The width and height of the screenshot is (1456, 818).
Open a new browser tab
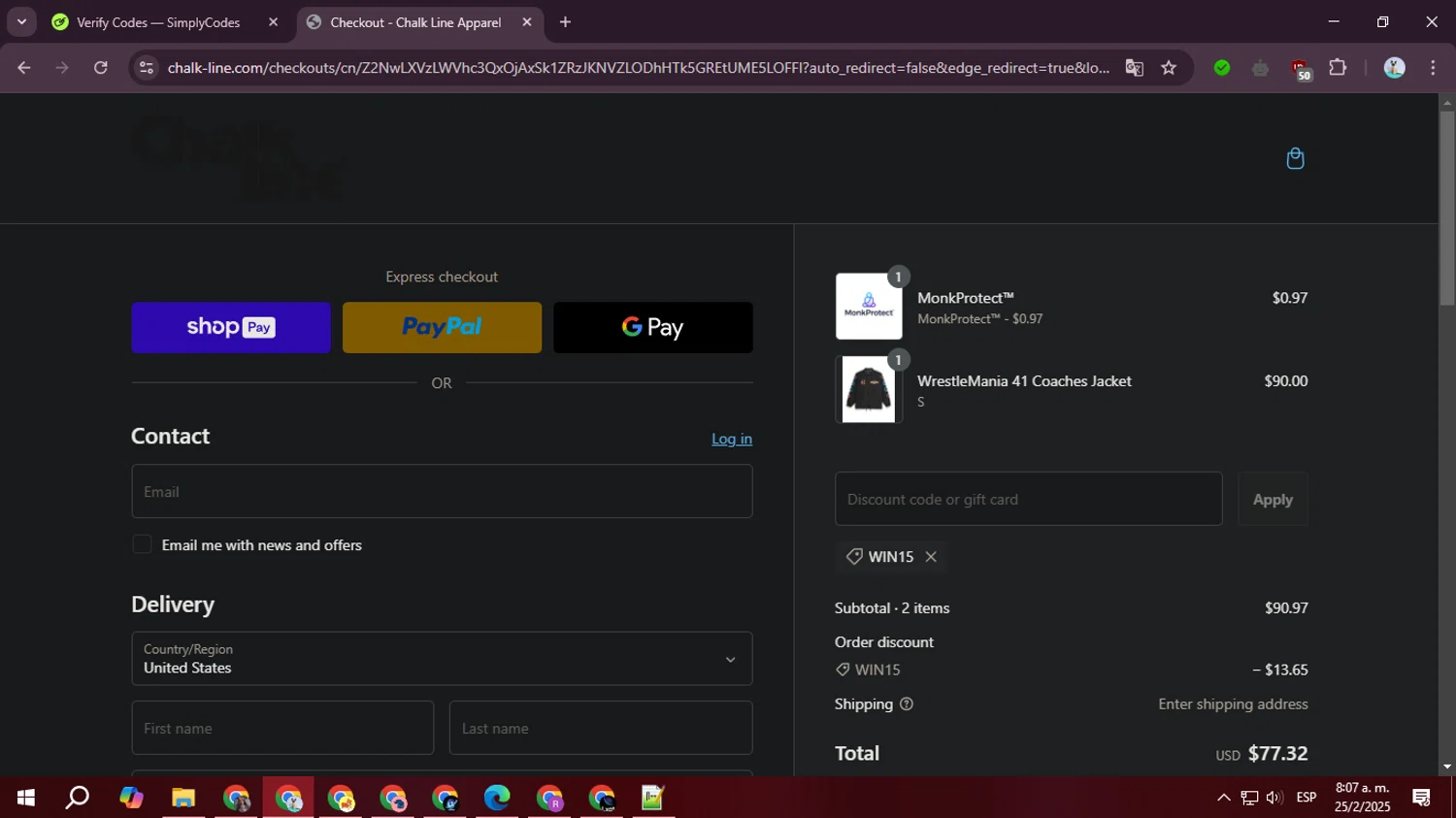[566, 22]
